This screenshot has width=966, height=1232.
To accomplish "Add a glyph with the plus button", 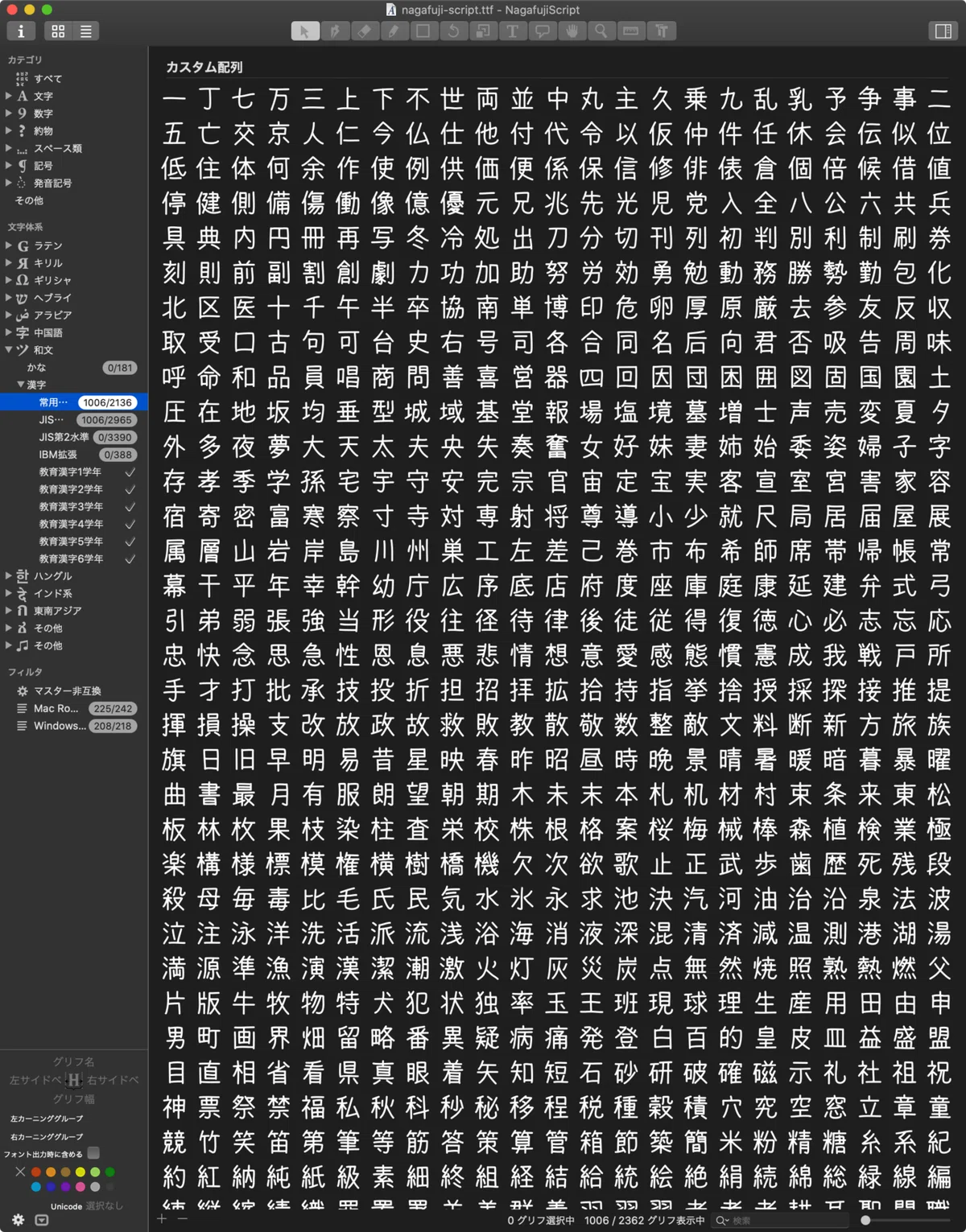I will (x=162, y=1219).
